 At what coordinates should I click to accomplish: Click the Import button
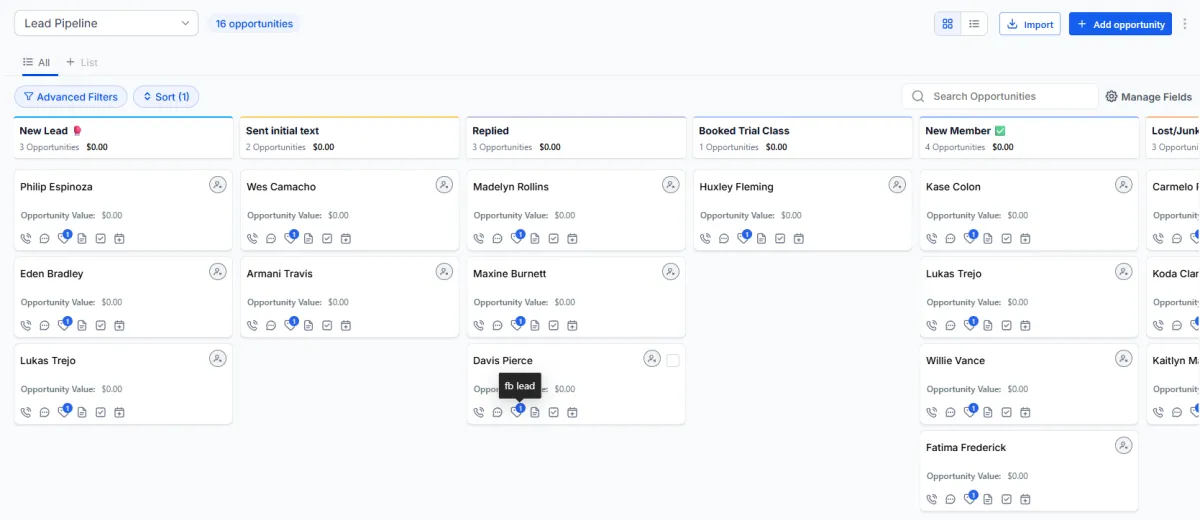[1029, 24]
